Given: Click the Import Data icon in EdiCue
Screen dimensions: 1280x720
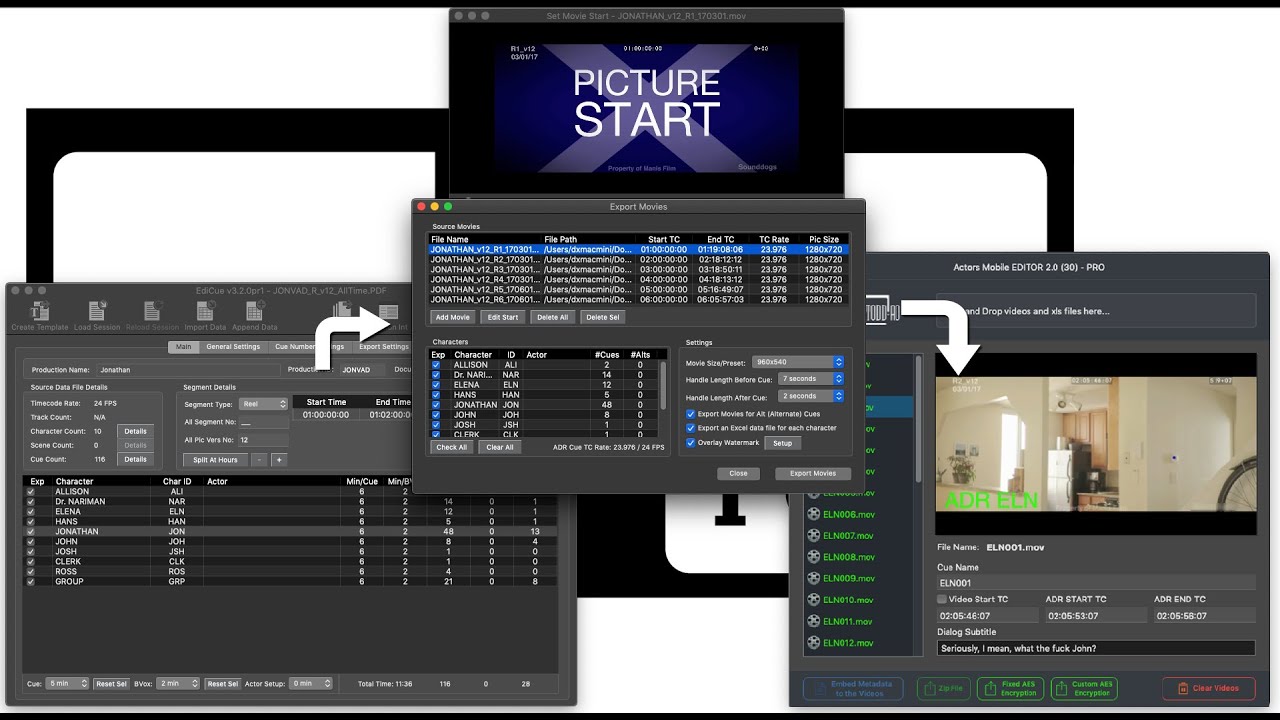Looking at the screenshot, I should (x=205, y=311).
